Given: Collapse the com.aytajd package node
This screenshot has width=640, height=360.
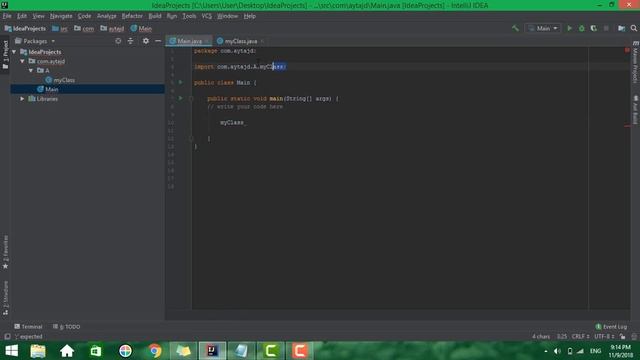Looking at the screenshot, I should [22, 61].
